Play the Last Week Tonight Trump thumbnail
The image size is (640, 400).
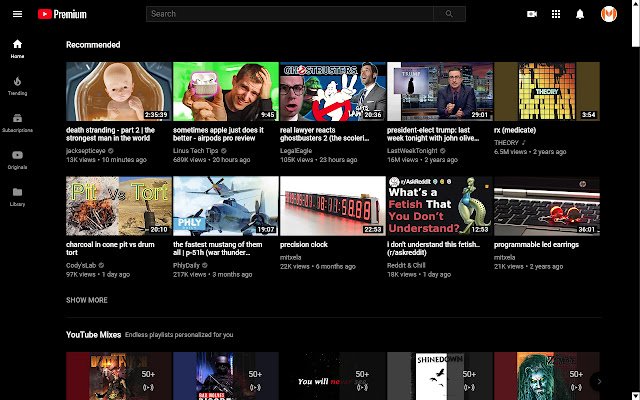click(x=440, y=91)
